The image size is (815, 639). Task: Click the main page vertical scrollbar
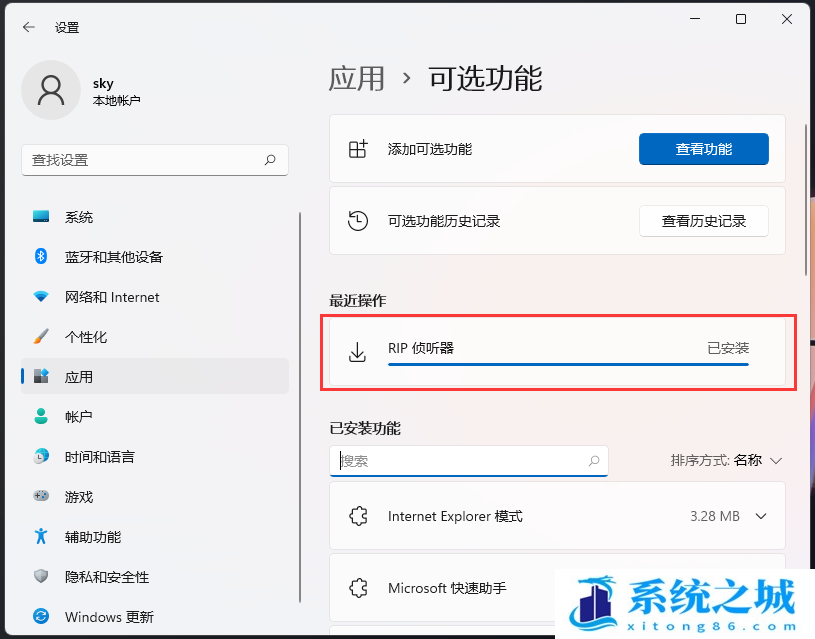pyautogui.click(x=806, y=200)
